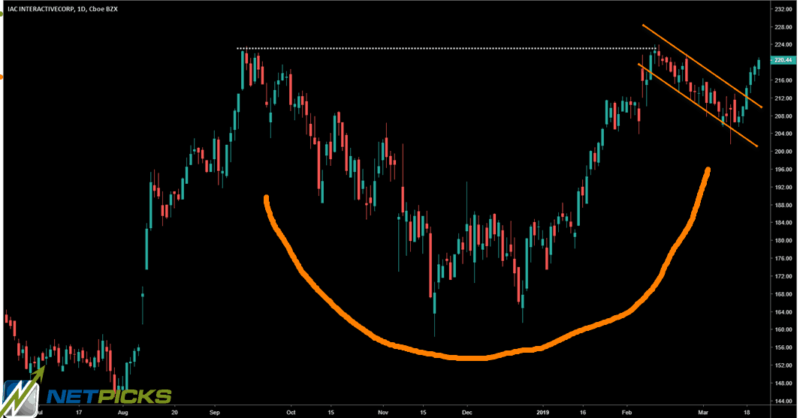
Task: Click the 192.00 price axis label
Action: 783,187
